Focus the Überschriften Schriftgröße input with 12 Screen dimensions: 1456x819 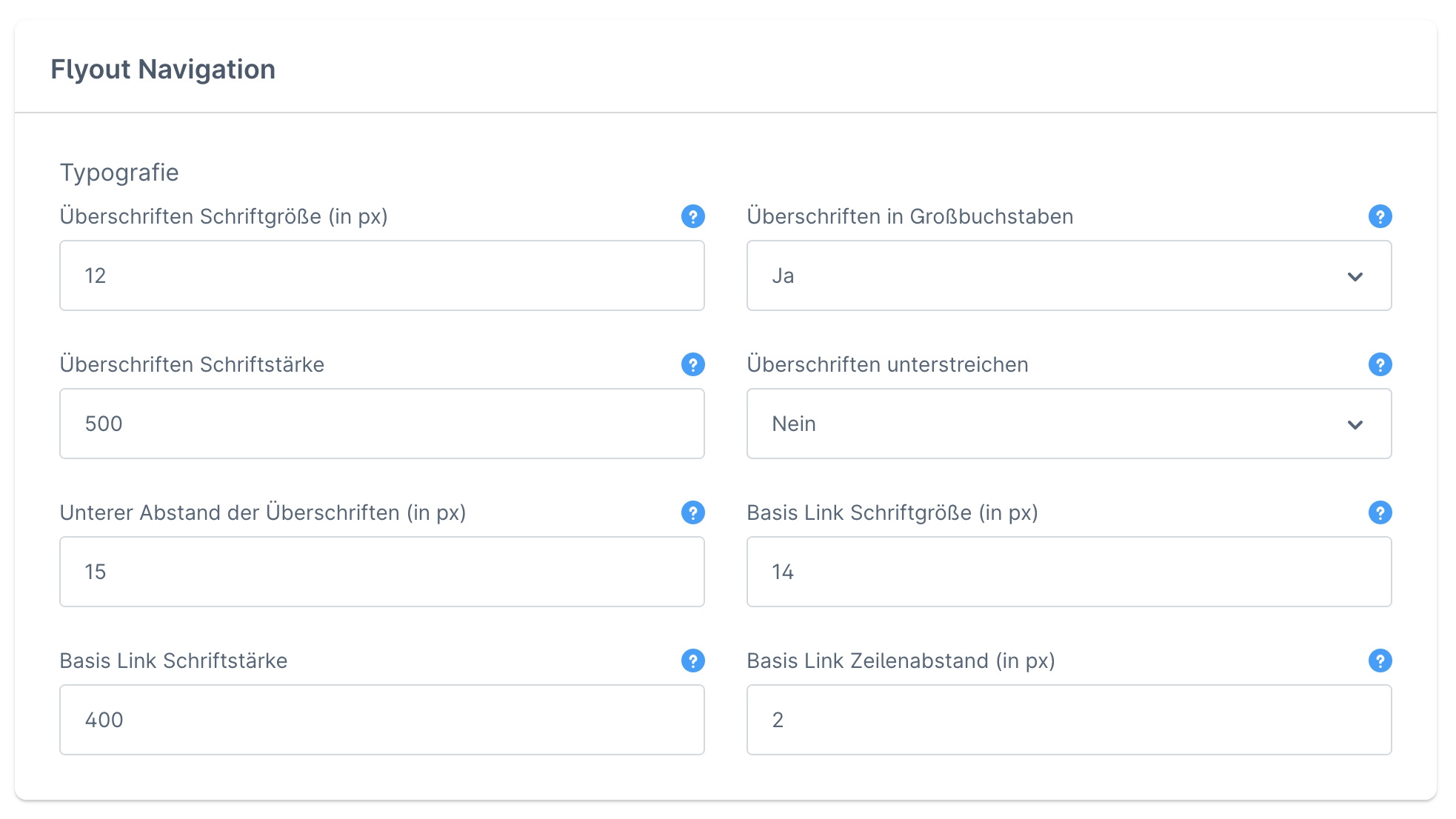coord(381,275)
